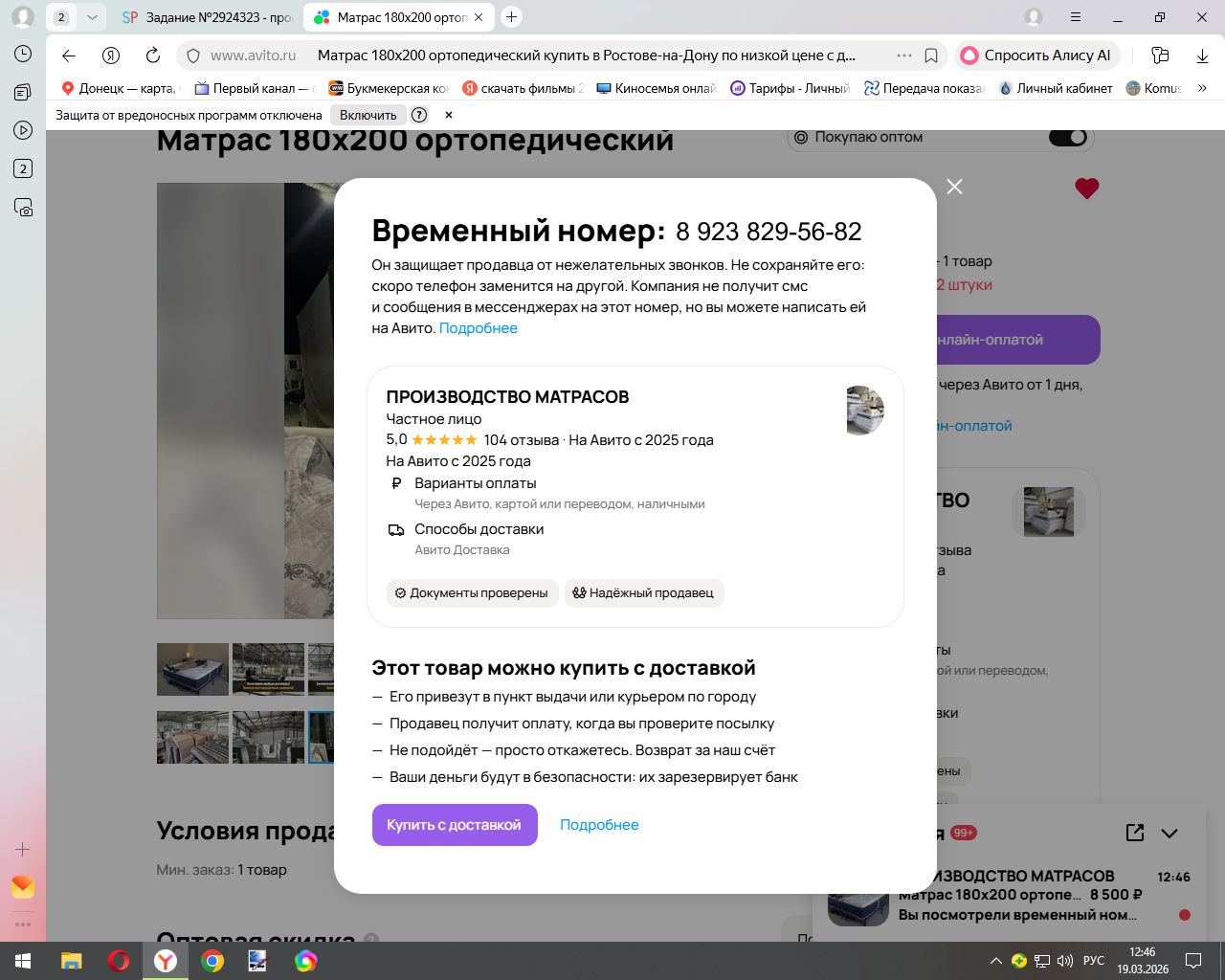Click the Документы проверены badge

click(x=472, y=593)
